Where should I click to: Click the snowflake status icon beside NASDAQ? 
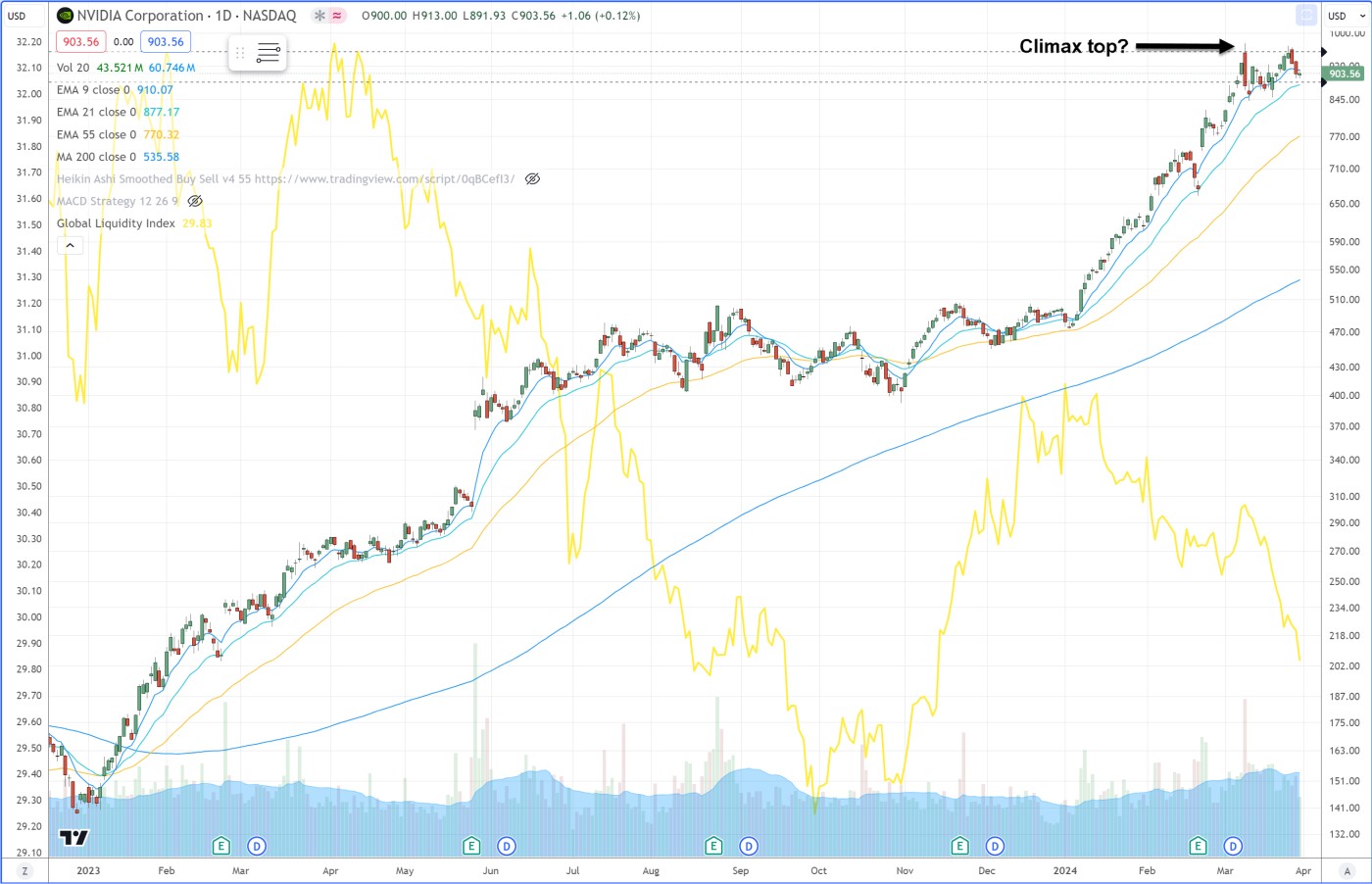319,16
